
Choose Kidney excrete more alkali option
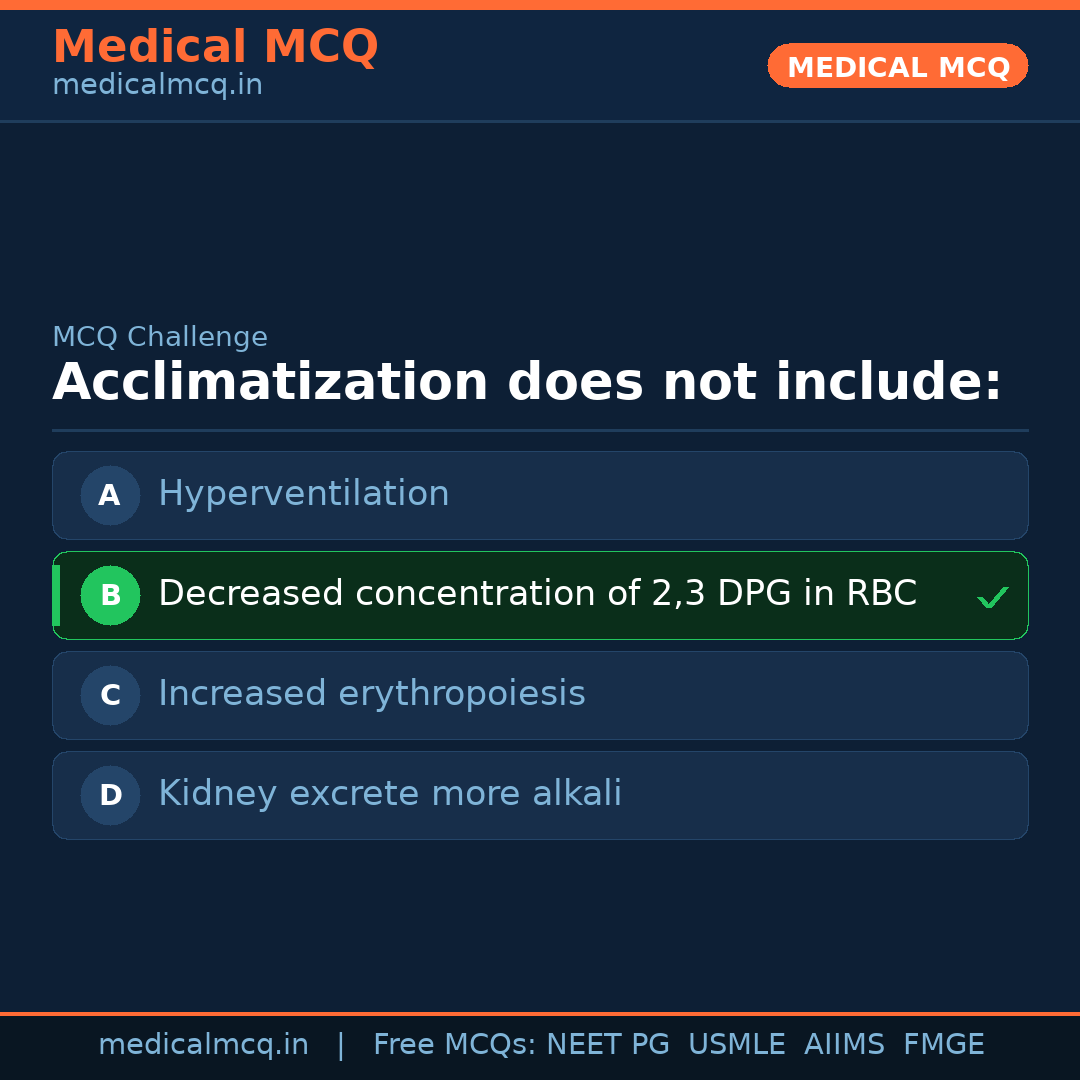click(390, 794)
